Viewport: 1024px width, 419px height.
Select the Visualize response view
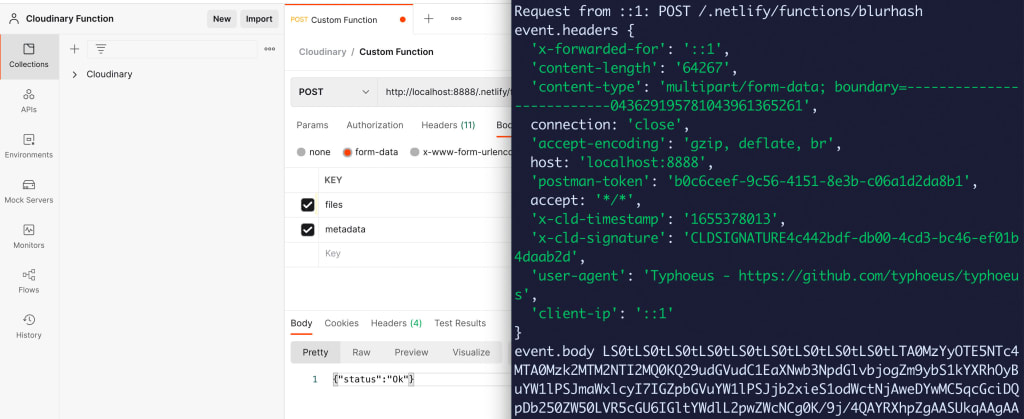(471, 352)
